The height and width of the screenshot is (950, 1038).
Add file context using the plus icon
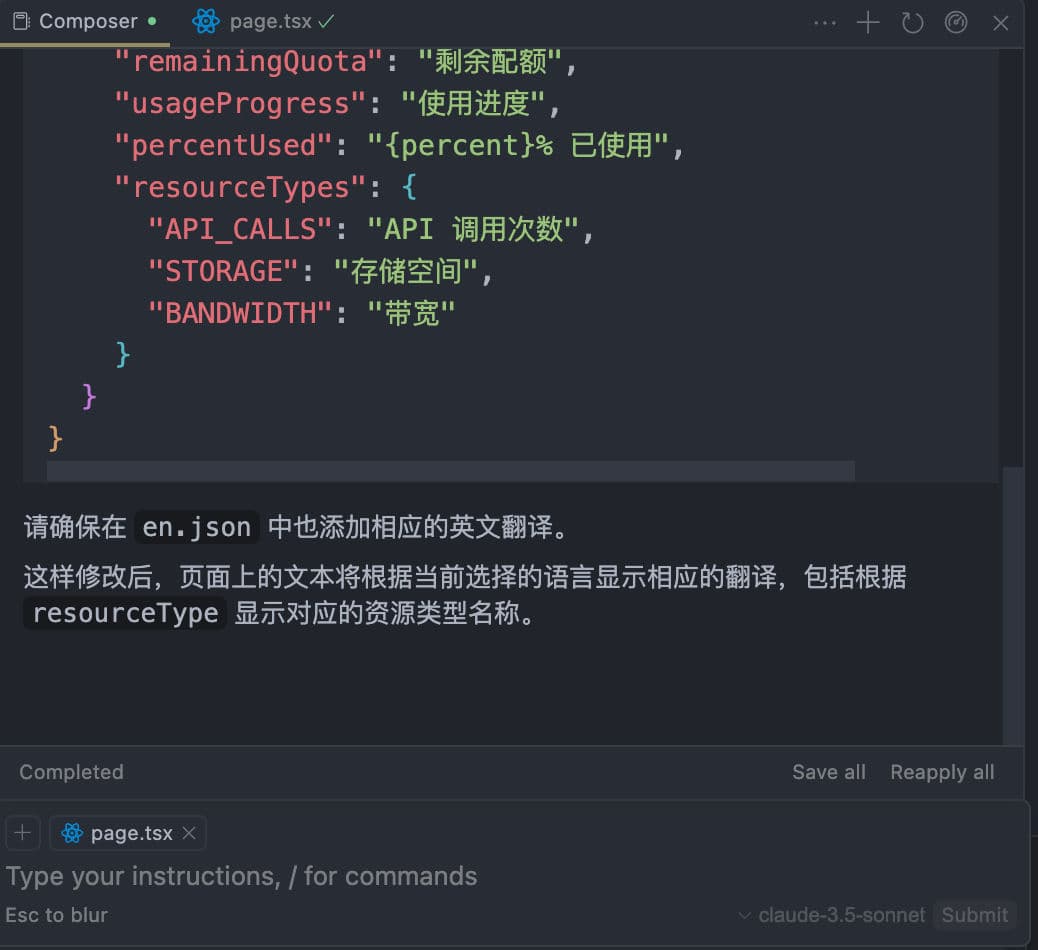click(22, 832)
